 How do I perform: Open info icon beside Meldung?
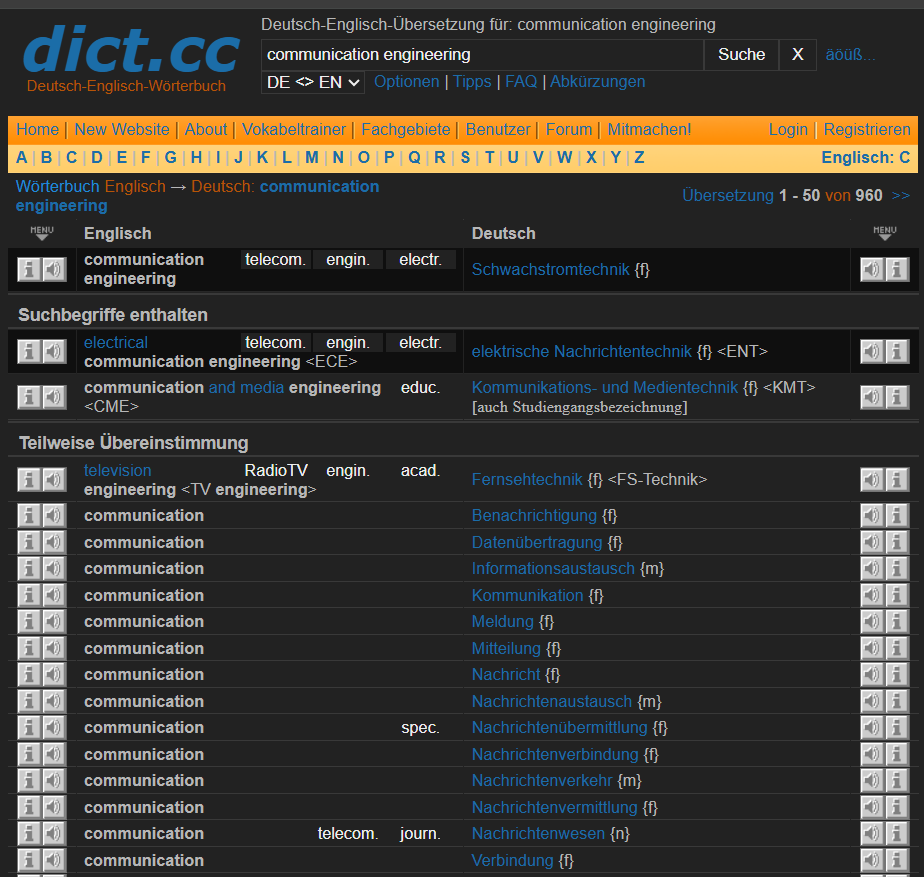[x=897, y=621]
